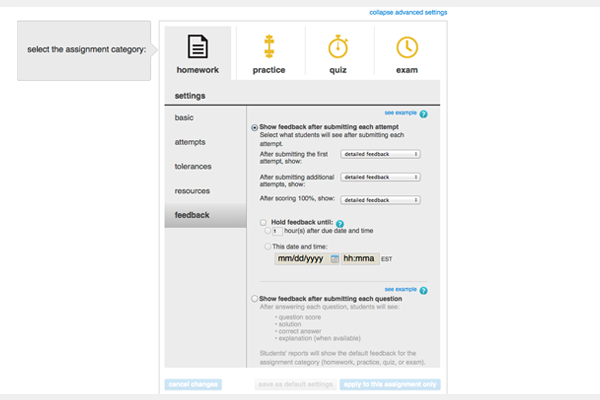Go to the attempts settings tab

pos(190,142)
